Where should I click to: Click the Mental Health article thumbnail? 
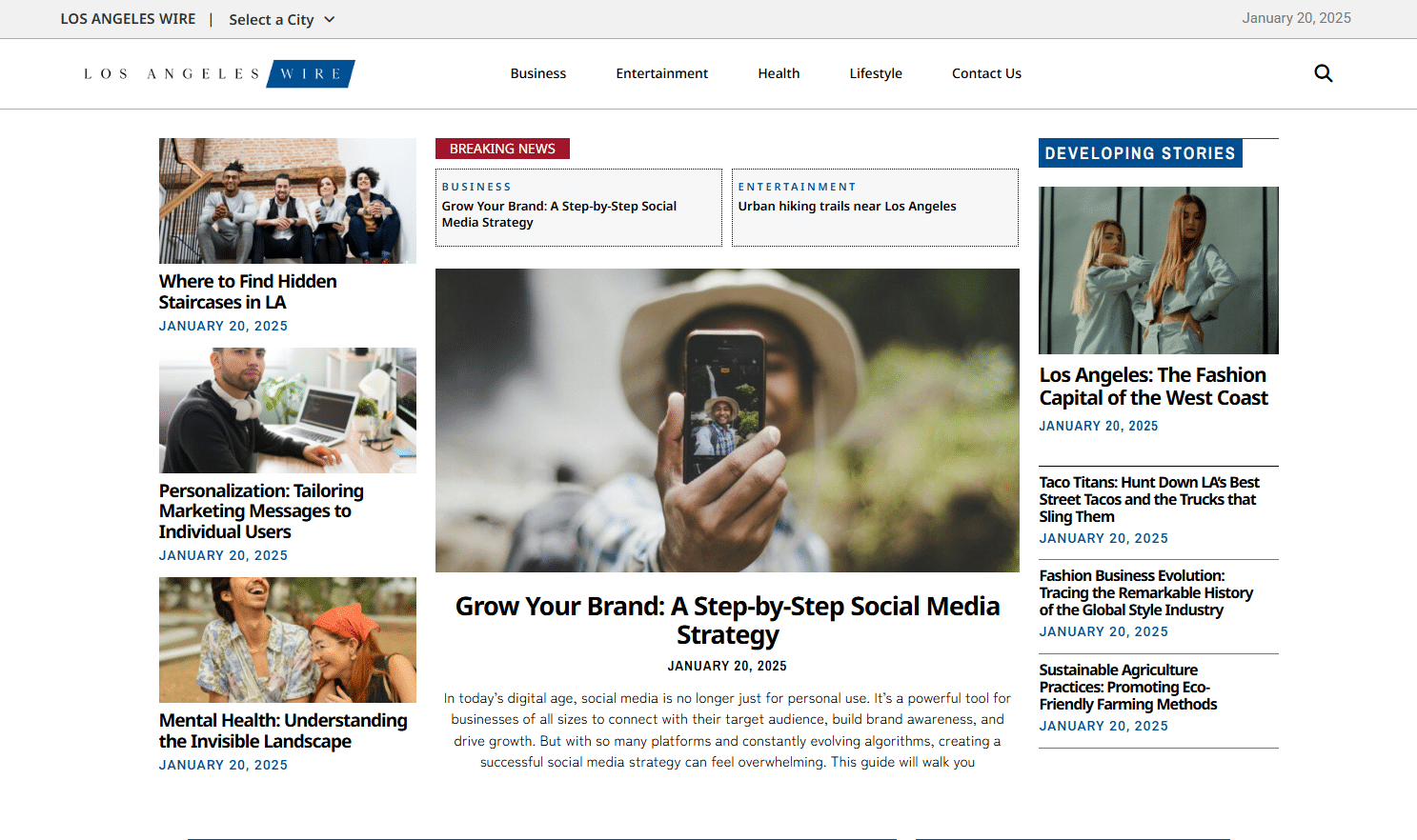pyautogui.click(x=288, y=640)
